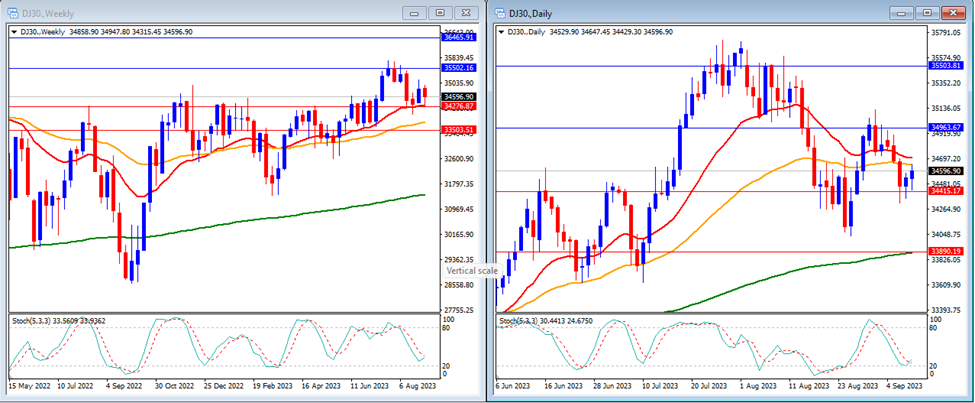This screenshot has width=975, height=403.
Task: Close the DJ30 Daily chart window
Action: (953, 12)
